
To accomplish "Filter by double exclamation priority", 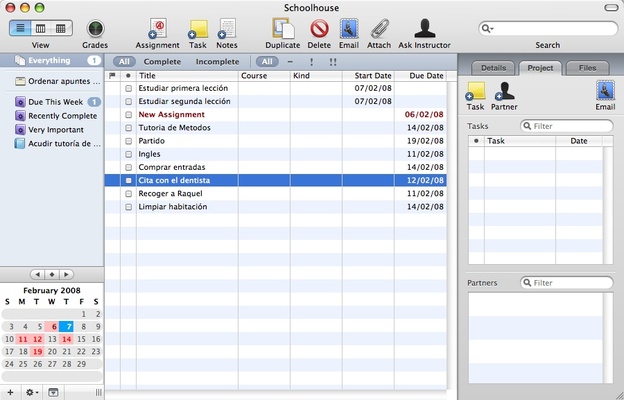I will [333, 62].
